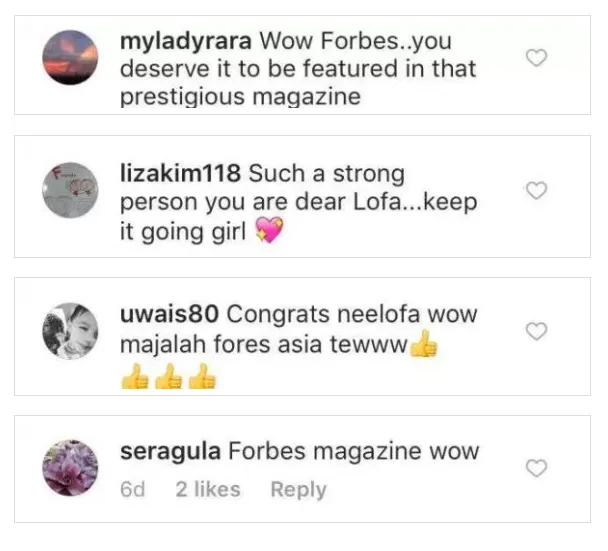Image resolution: width=608 pixels, height=551 pixels.
Task: Tap the row of thumbs-up emojis
Action: click(168, 376)
